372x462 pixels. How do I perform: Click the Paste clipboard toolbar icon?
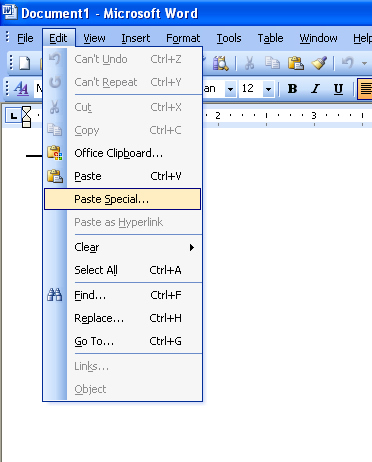pyautogui.click(x=296, y=63)
